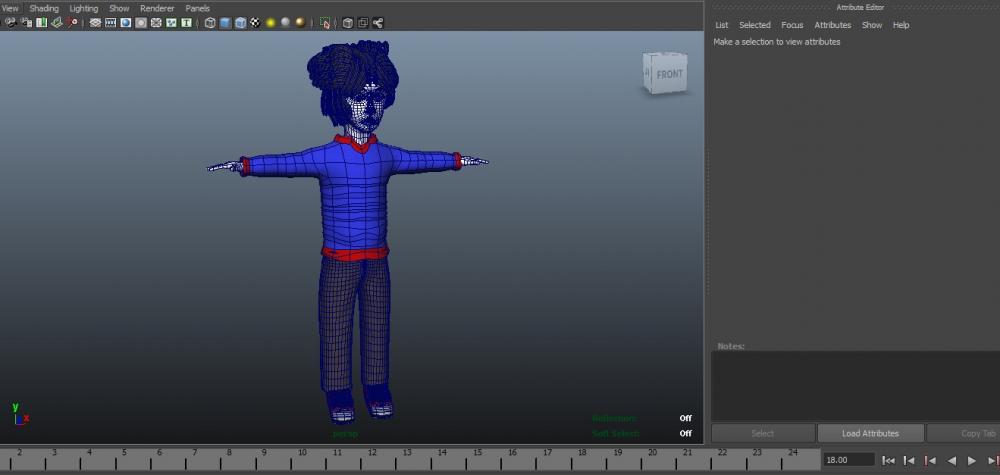The width and height of the screenshot is (1000, 475).
Task: Click the Textured checker-pattern icon
Action: tap(255, 22)
